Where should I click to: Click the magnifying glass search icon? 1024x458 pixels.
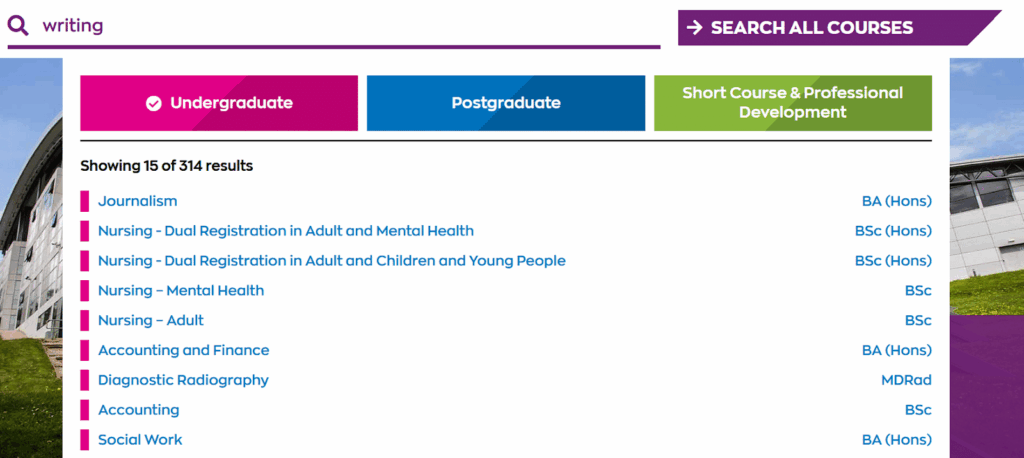18,26
